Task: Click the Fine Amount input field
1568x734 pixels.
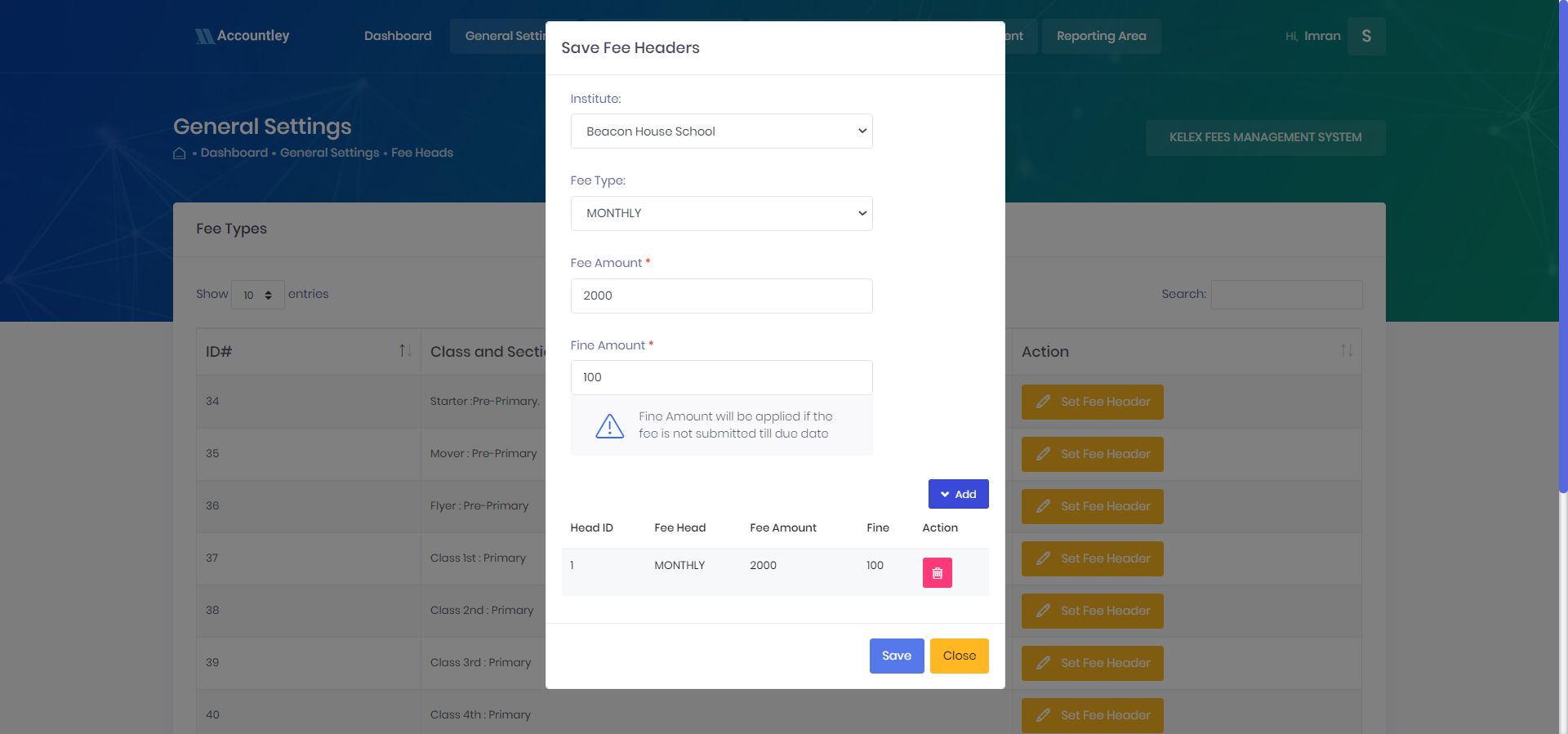Action: [721, 377]
